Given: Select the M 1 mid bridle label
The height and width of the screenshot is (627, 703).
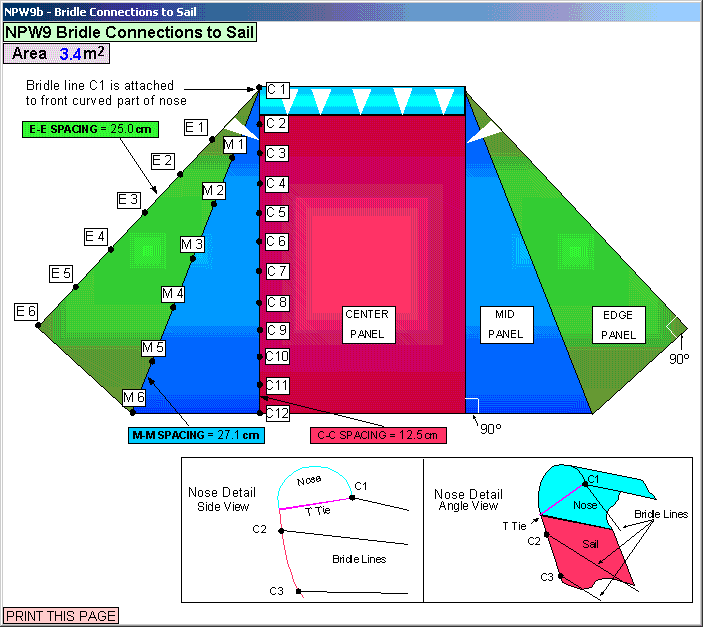Looking at the screenshot, I should 234,145.
